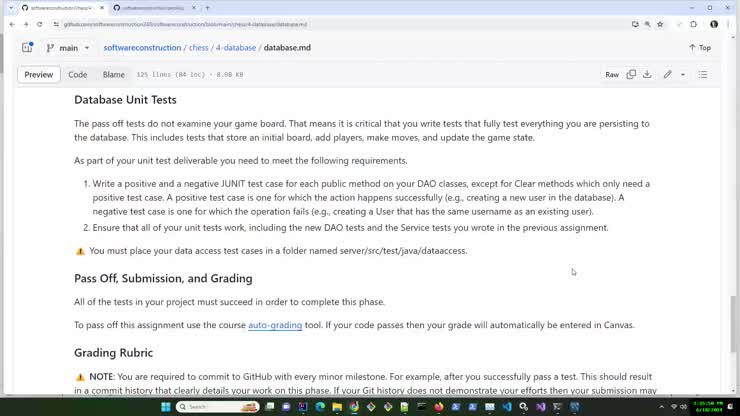Image resolution: width=740 pixels, height=416 pixels.
Task: Show hidden system tray icons chevron
Action: 661,407
